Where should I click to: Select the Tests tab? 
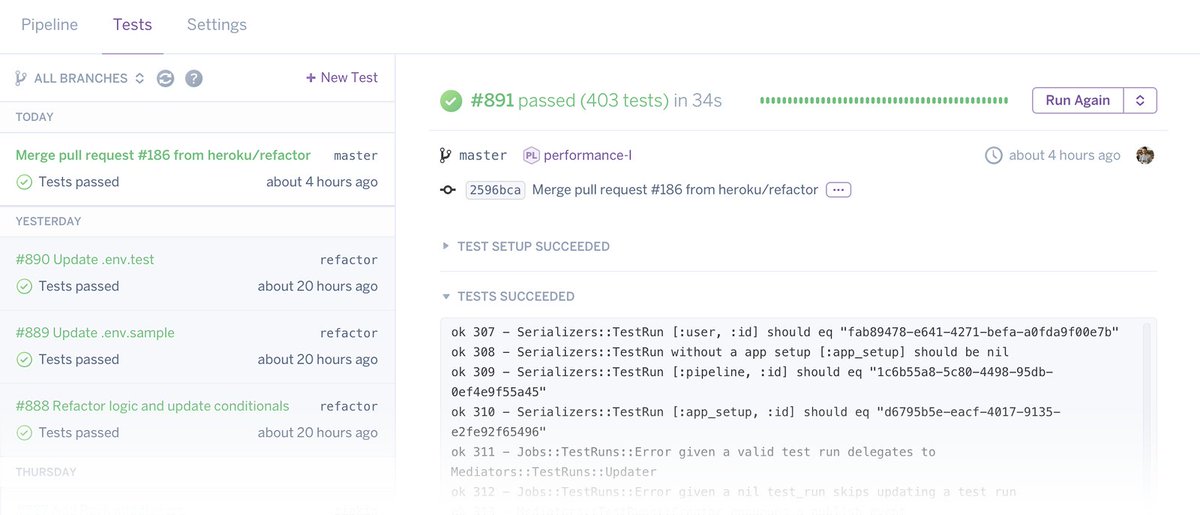(x=132, y=24)
